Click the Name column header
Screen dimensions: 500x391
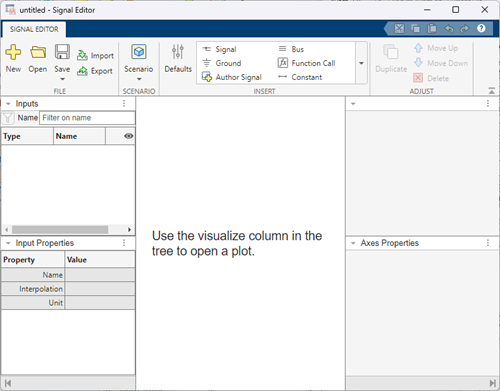[79, 136]
